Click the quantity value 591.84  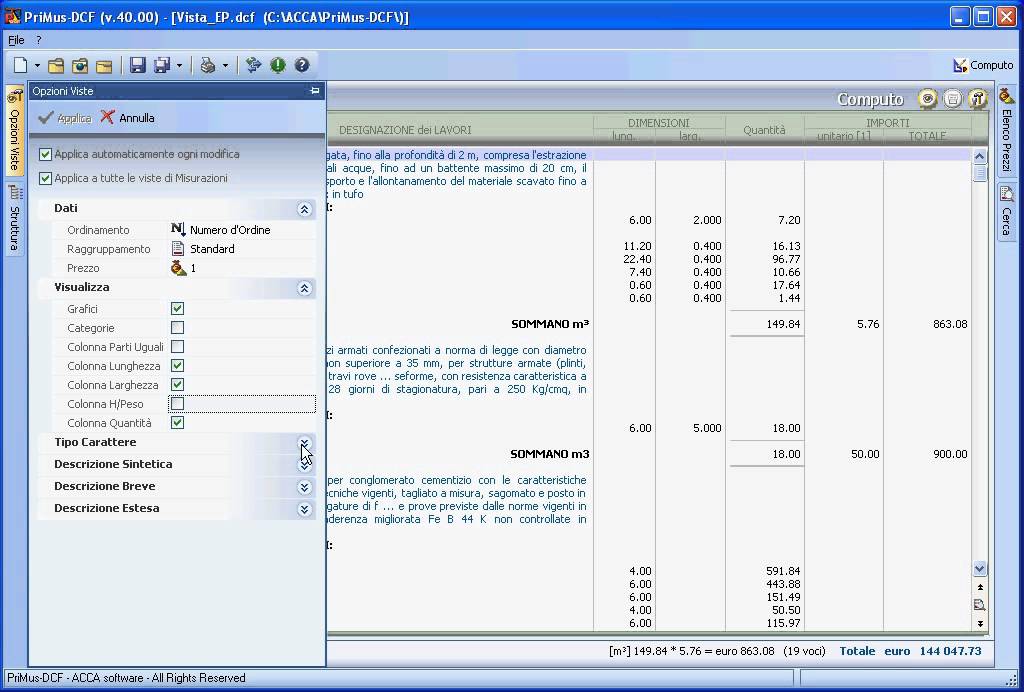pos(783,571)
